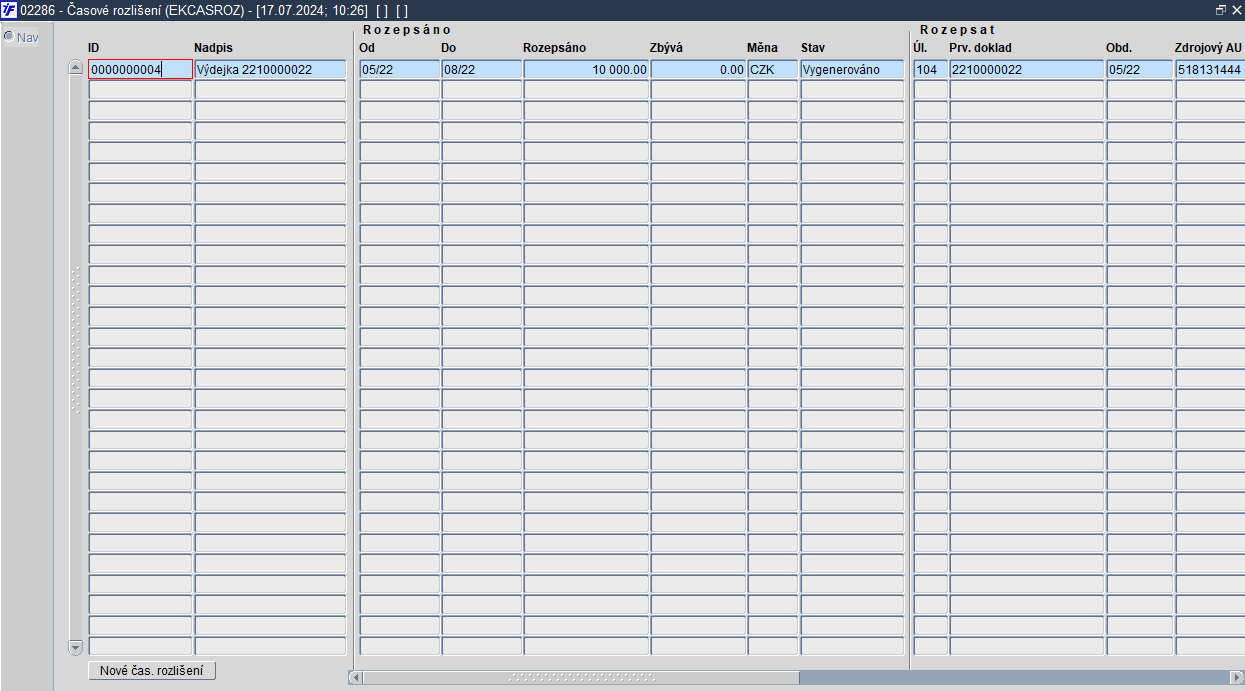
Task: Select the Nadpis cell Výdejka 2210000022
Action: click(x=270, y=69)
